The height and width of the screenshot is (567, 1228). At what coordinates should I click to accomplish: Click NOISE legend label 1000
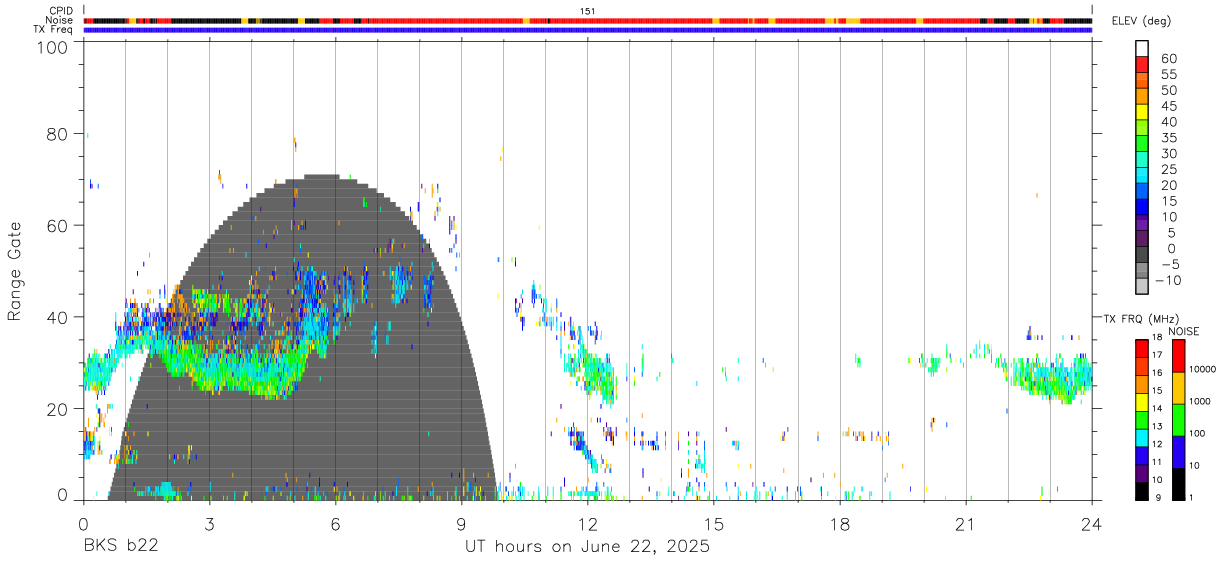1201,402
